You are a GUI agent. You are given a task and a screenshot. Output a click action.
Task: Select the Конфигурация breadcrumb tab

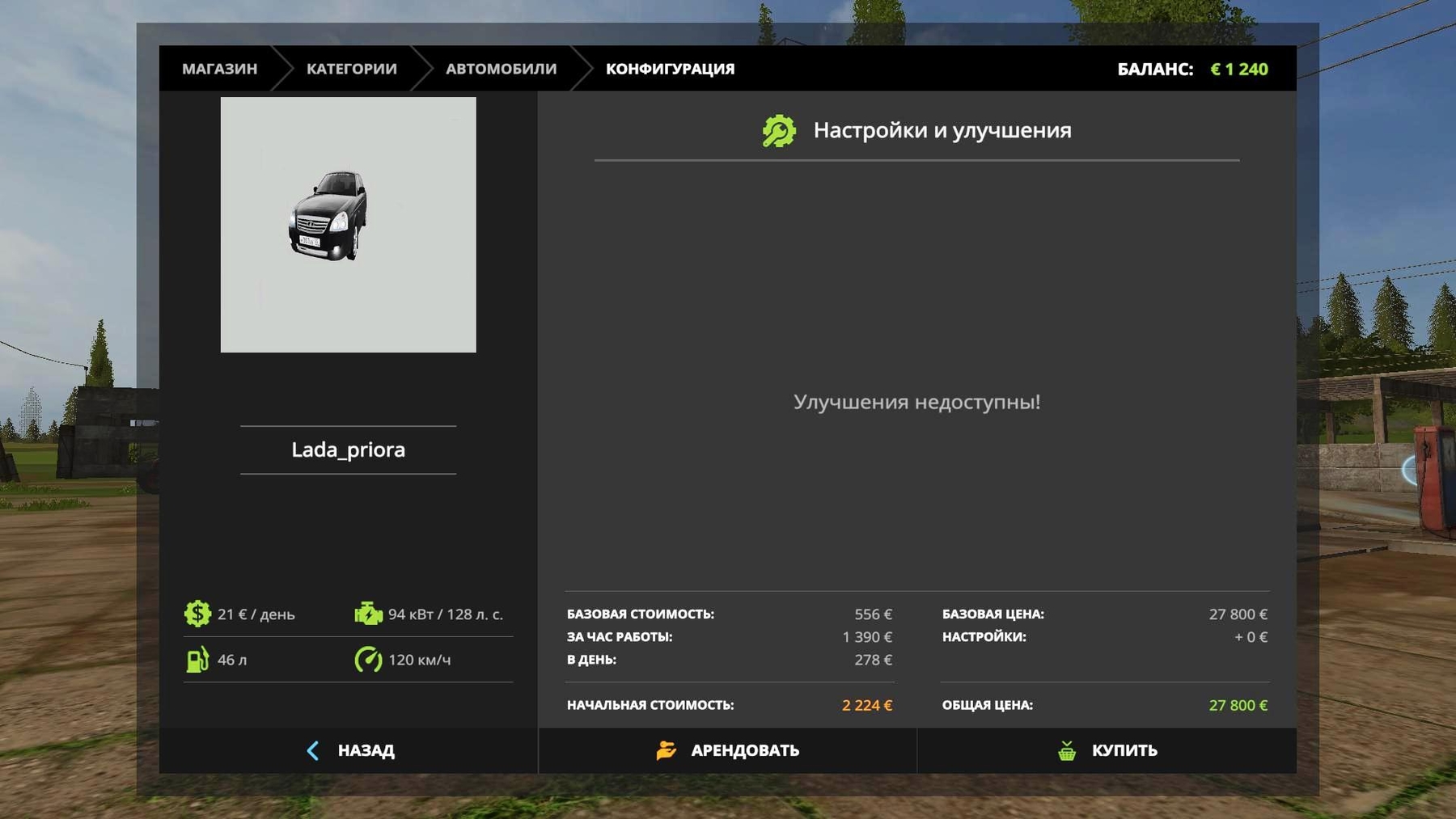(x=670, y=69)
